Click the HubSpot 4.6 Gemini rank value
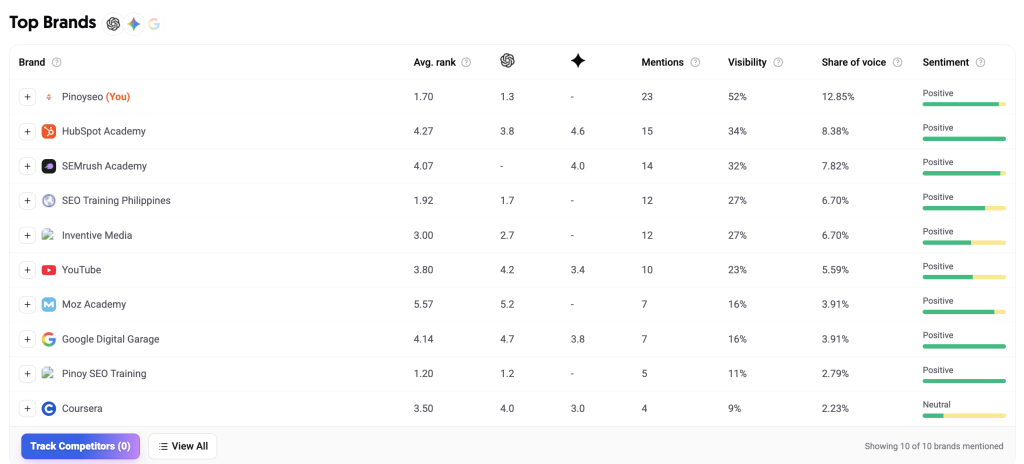Viewport: 1024px width, 464px height. [577, 131]
